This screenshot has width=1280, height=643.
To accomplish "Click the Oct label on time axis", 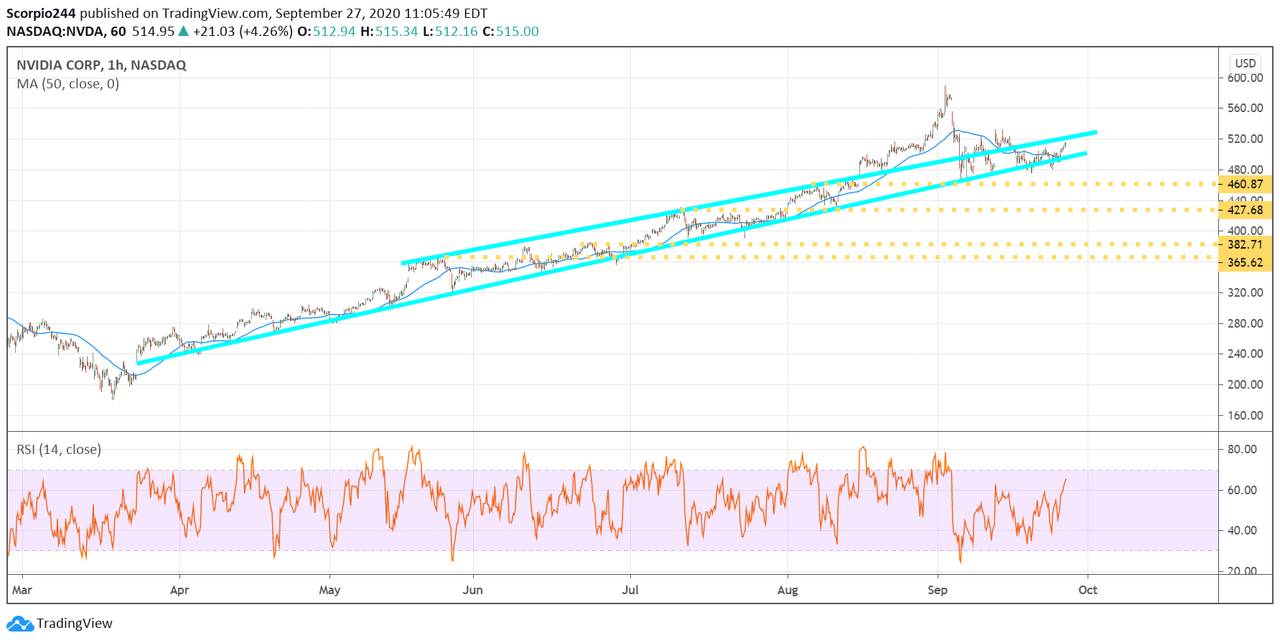I will pos(1088,590).
